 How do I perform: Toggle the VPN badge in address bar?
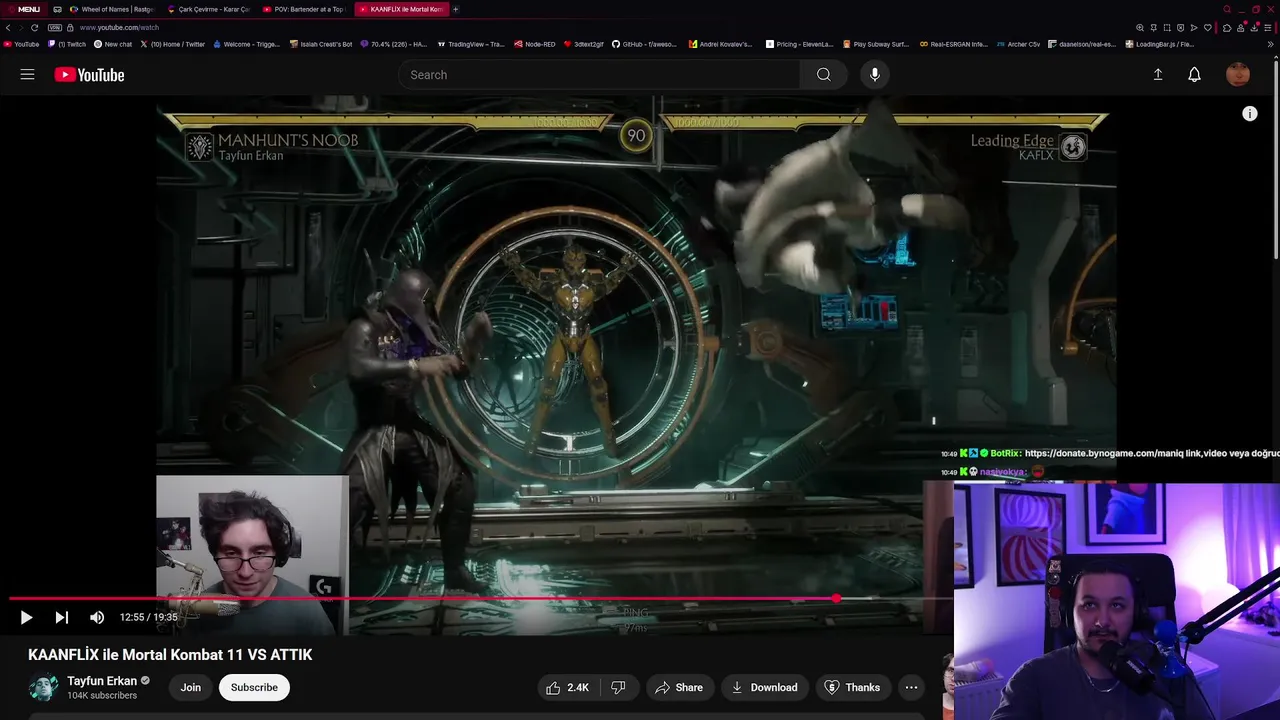pos(55,28)
